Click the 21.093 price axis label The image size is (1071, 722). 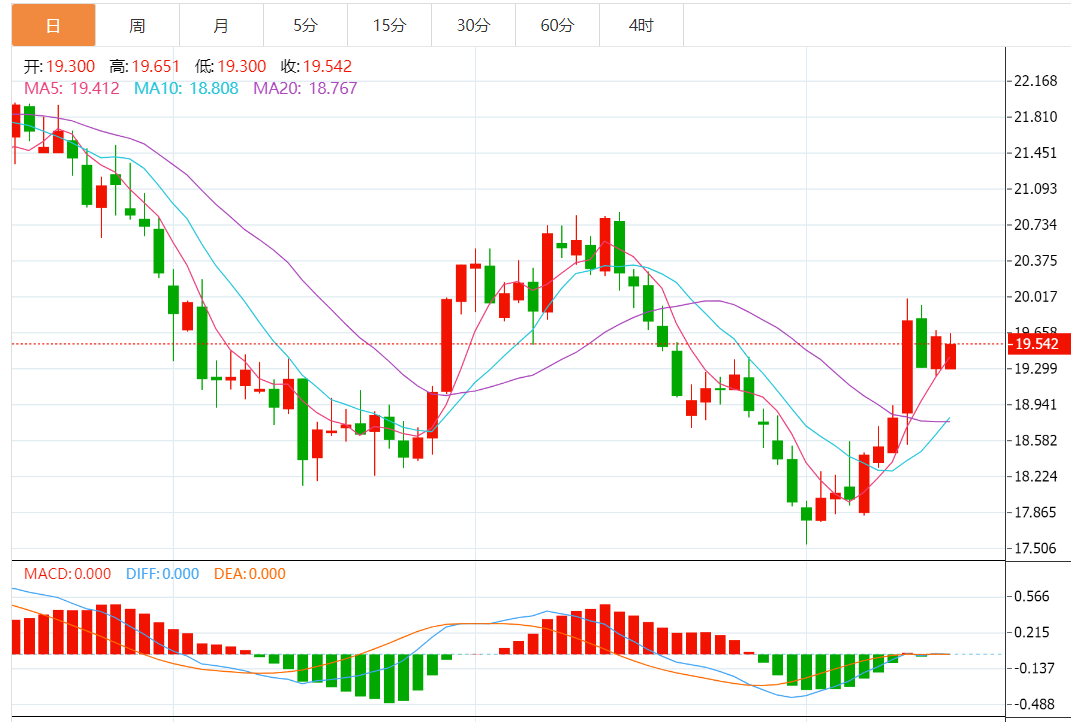(1035, 189)
